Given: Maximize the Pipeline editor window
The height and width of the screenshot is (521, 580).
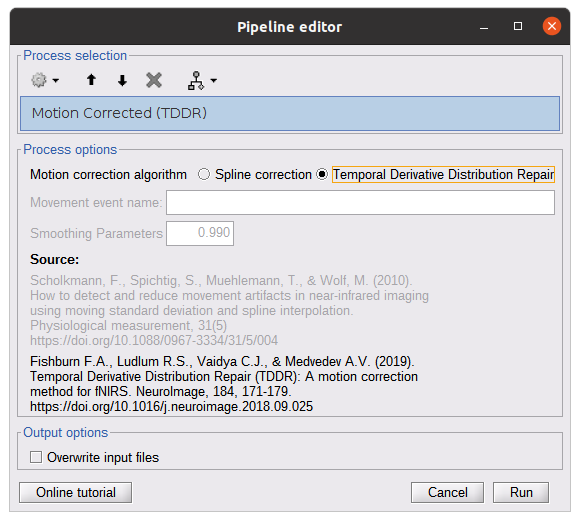Looking at the screenshot, I should pos(518,26).
